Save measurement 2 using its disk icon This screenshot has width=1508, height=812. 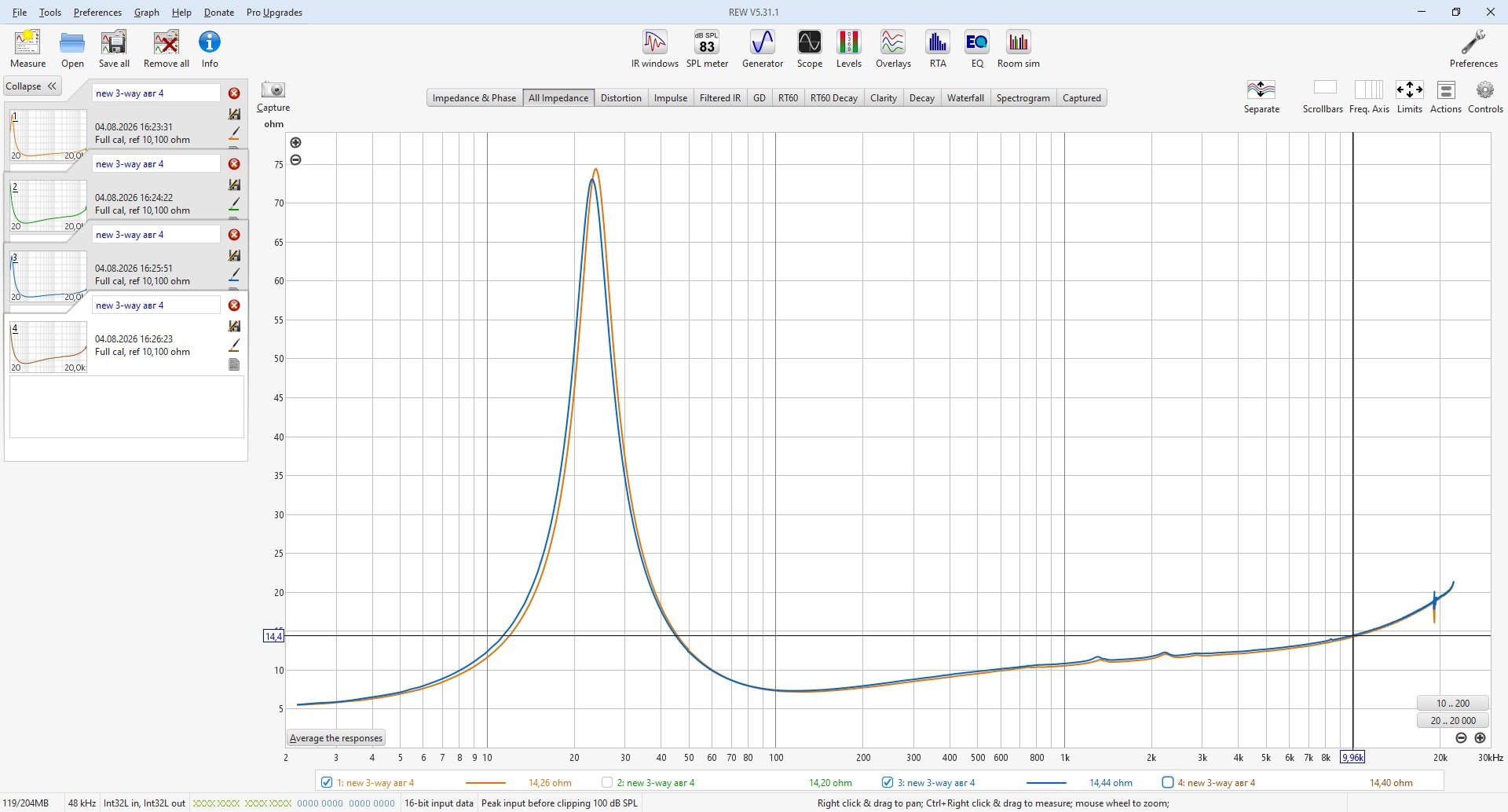pyautogui.click(x=234, y=185)
